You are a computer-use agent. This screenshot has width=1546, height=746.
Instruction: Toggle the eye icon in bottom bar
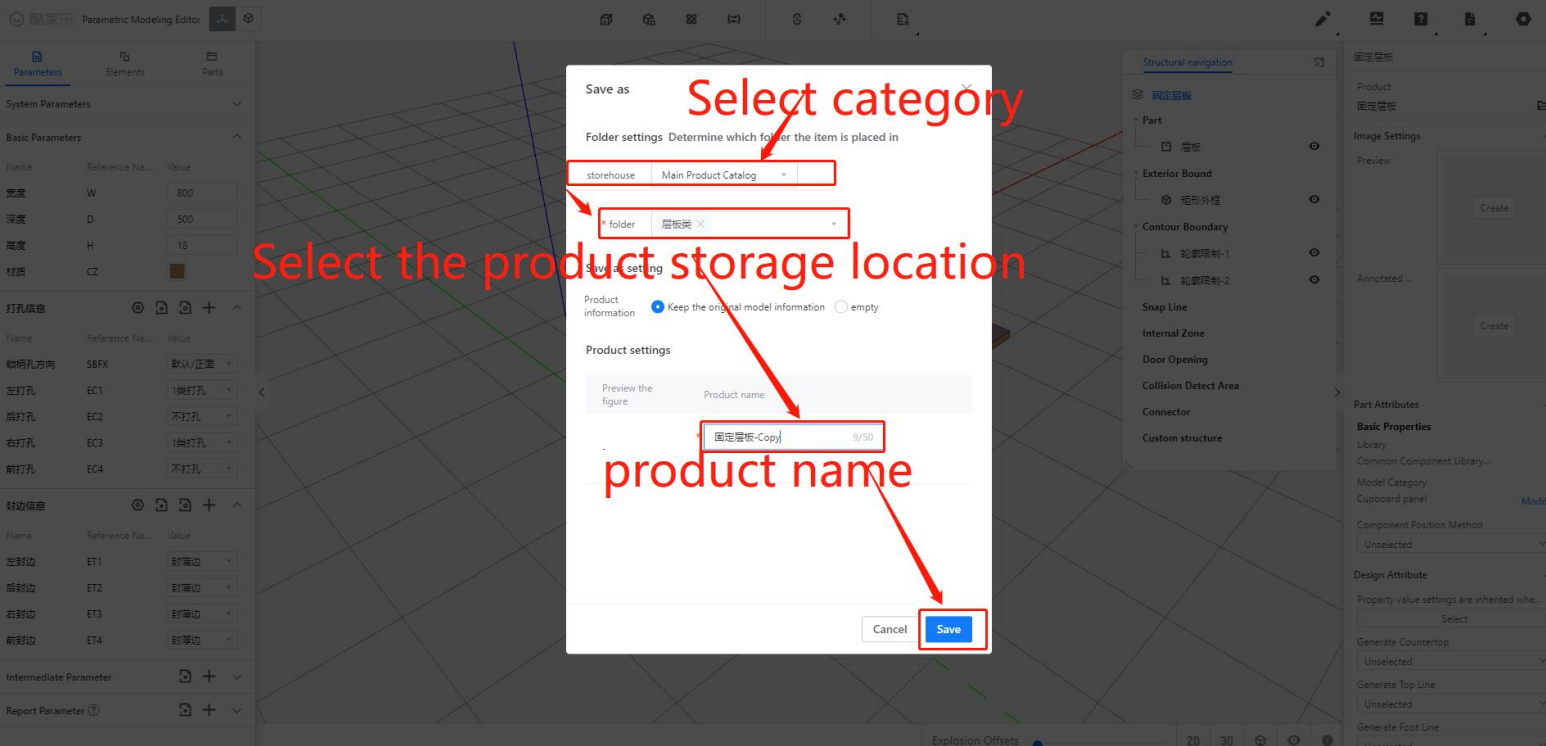click(x=1293, y=740)
